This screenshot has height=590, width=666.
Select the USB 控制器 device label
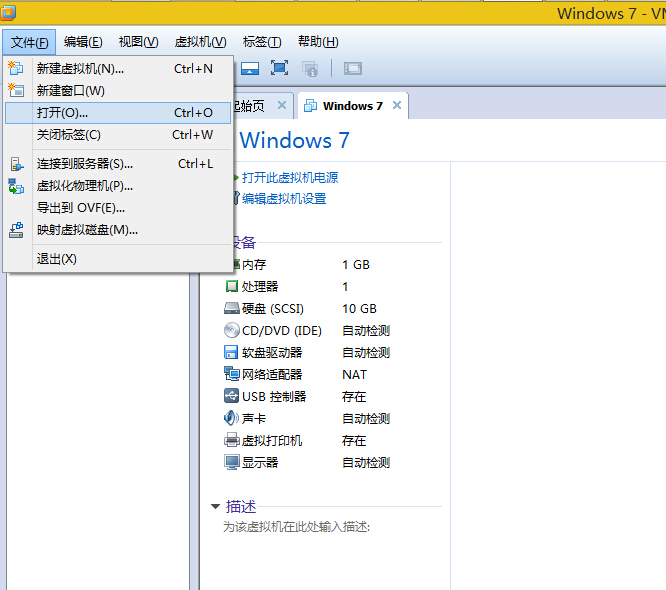[x=274, y=397]
